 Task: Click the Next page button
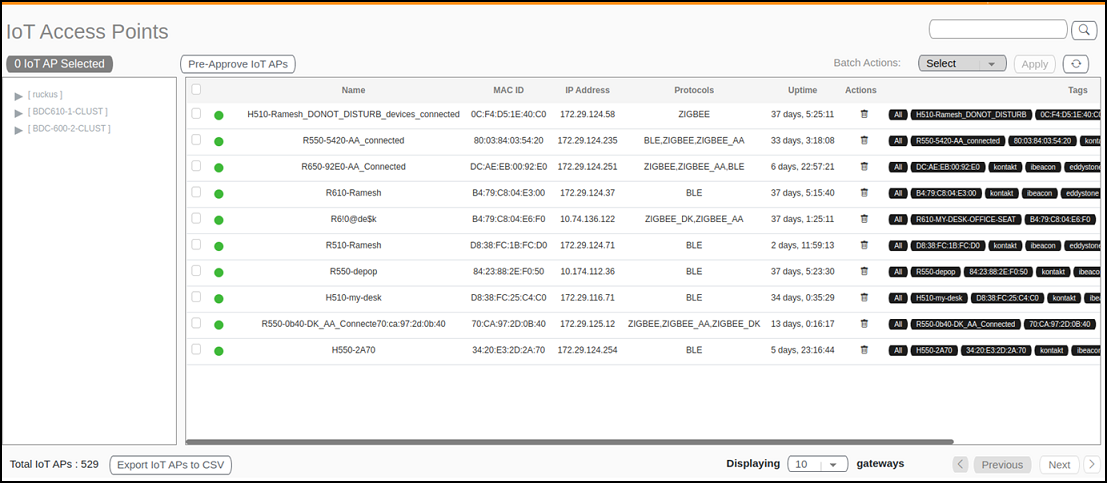(x=1059, y=465)
